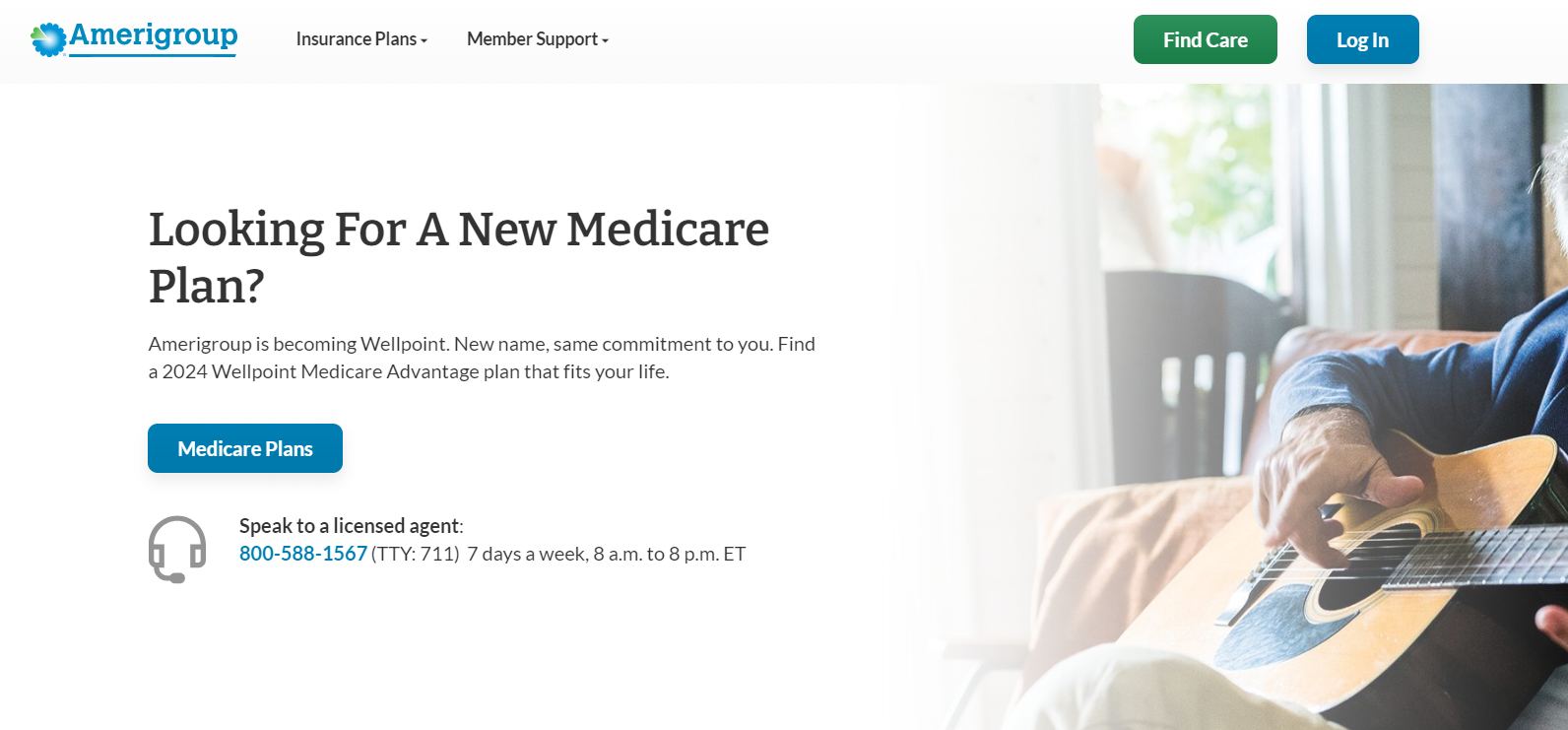This screenshot has width=1568, height=730.
Task: Click the dark wooden chair in the photo
Action: pos(1182,374)
